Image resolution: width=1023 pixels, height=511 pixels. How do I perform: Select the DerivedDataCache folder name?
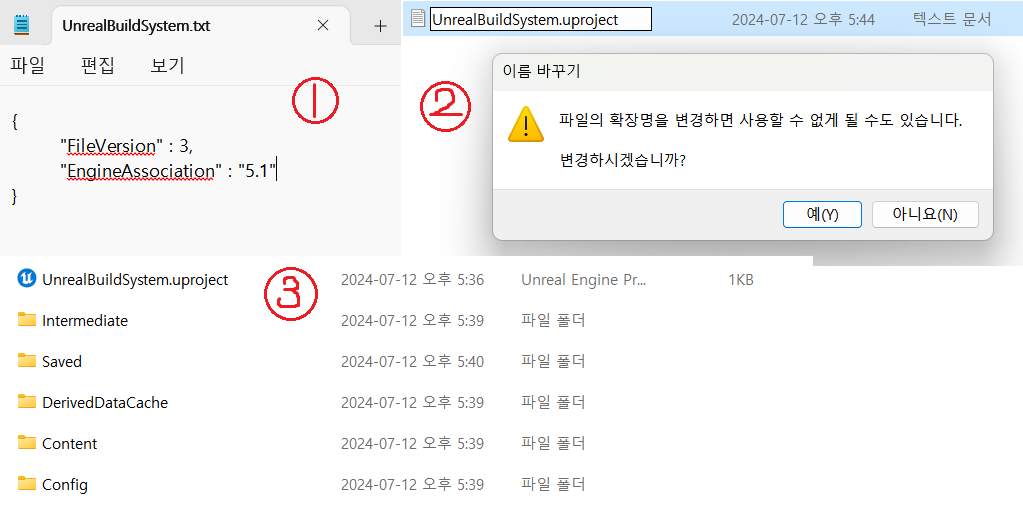105,403
